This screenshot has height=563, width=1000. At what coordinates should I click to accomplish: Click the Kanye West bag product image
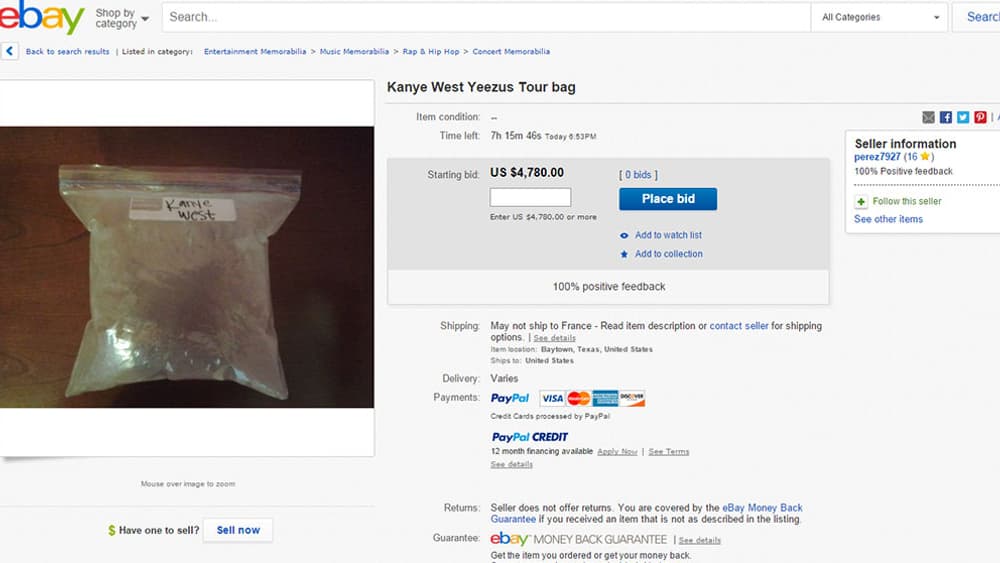[187, 267]
